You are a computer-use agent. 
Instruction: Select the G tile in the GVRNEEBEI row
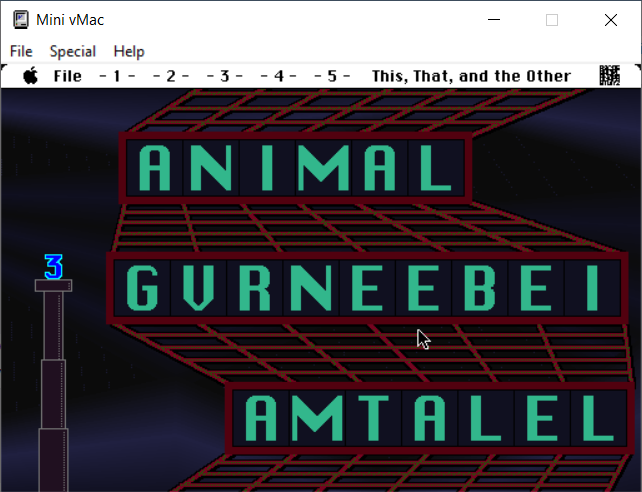click(x=142, y=288)
